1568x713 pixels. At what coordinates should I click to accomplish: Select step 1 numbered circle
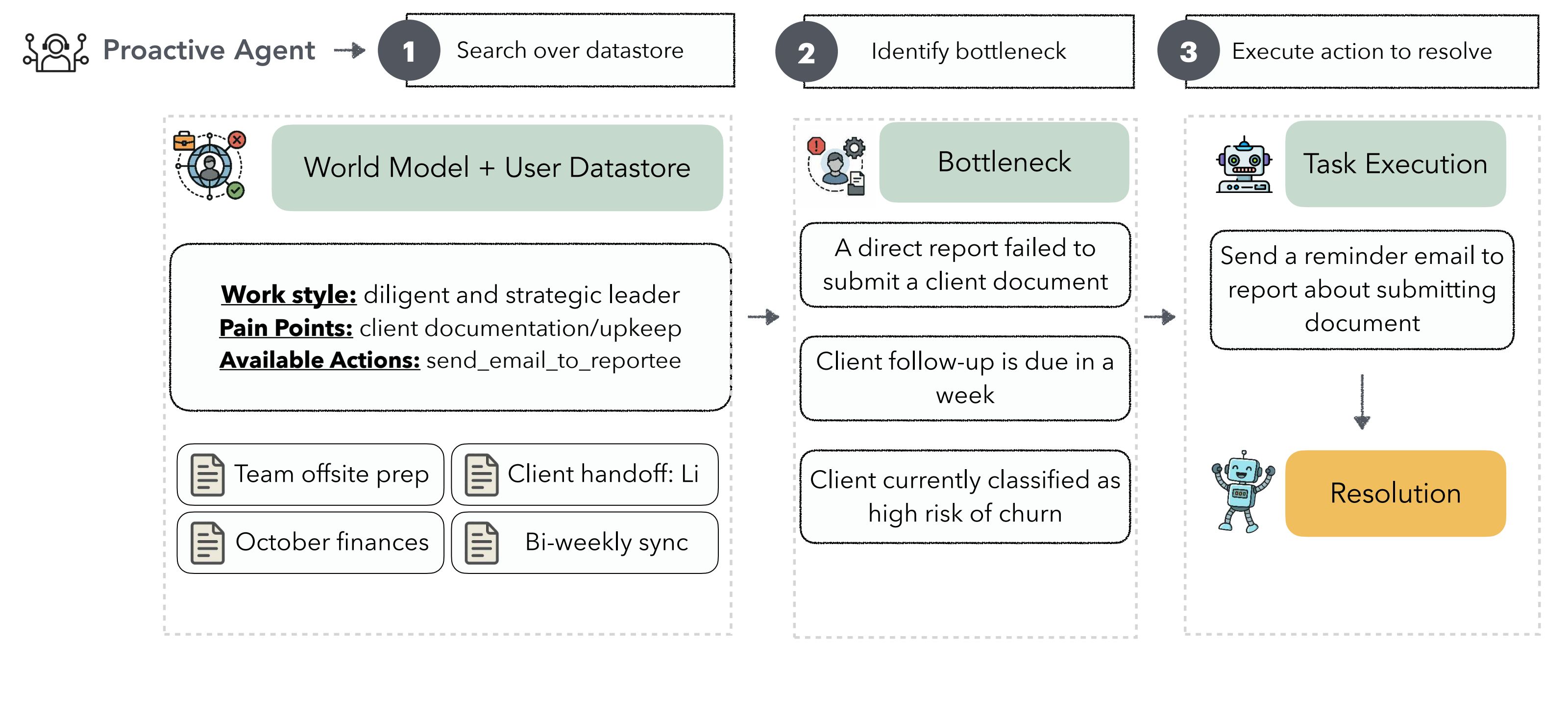point(409,51)
